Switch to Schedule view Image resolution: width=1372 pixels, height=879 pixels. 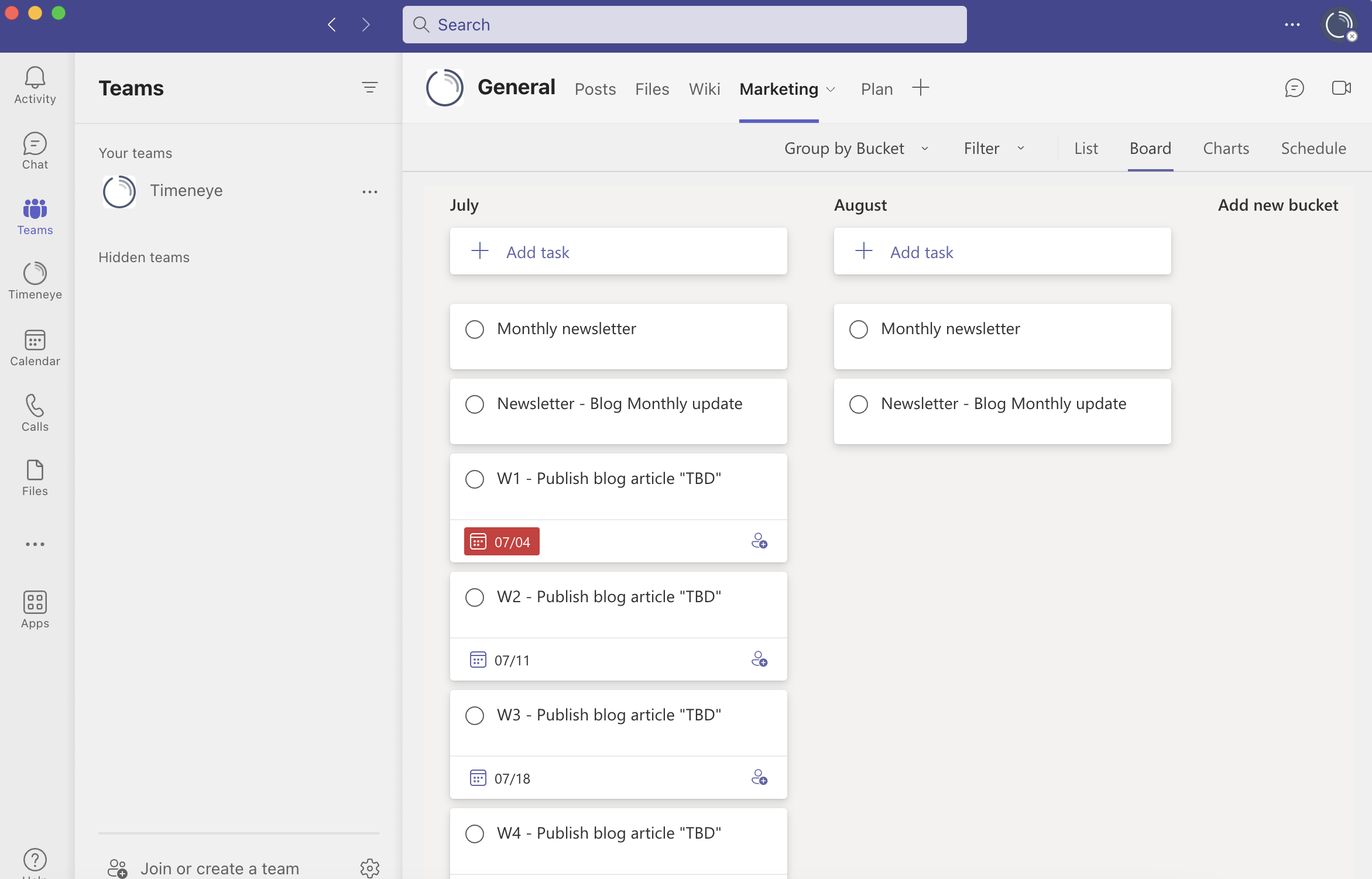(1313, 149)
